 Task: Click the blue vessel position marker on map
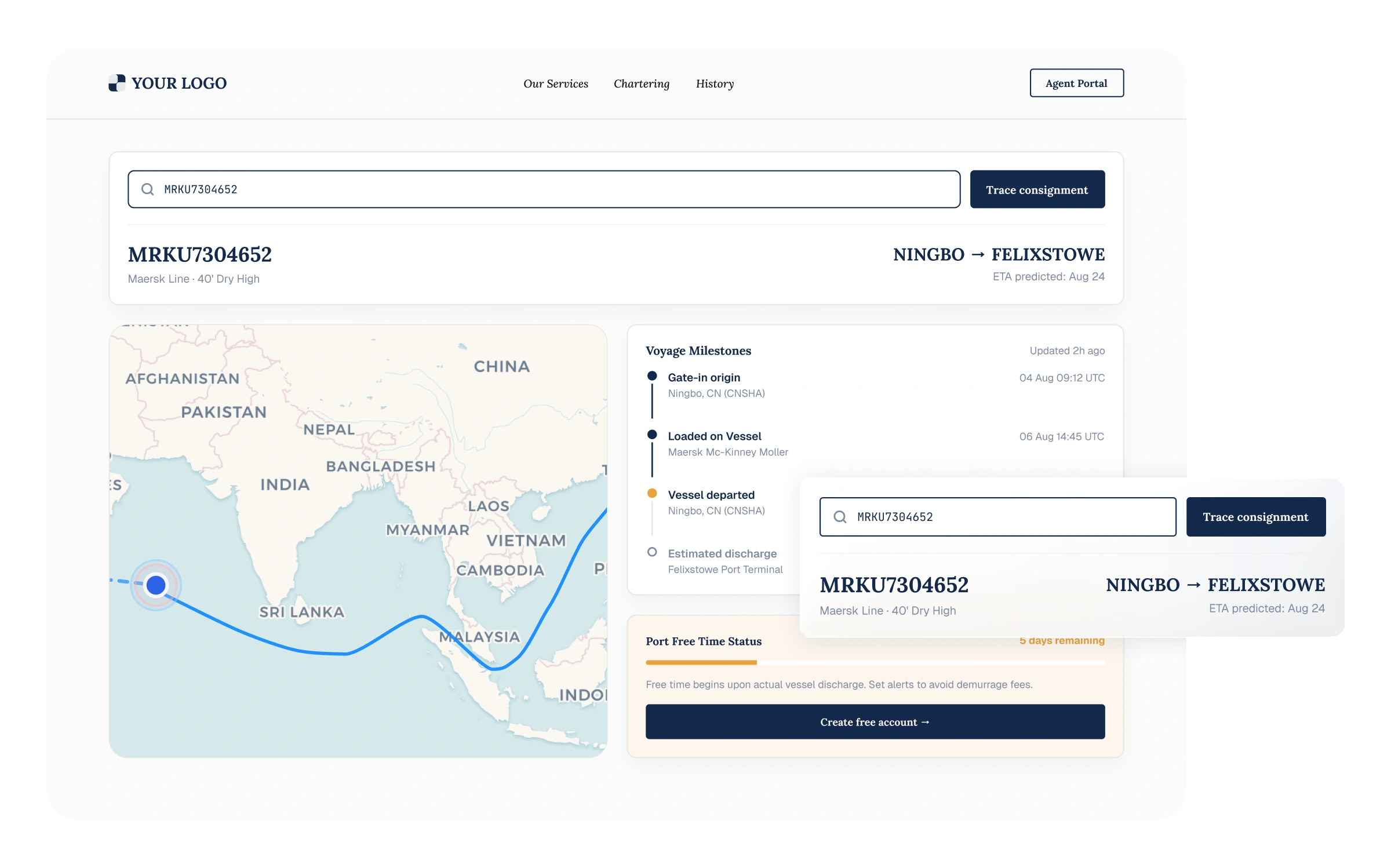point(156,585)
